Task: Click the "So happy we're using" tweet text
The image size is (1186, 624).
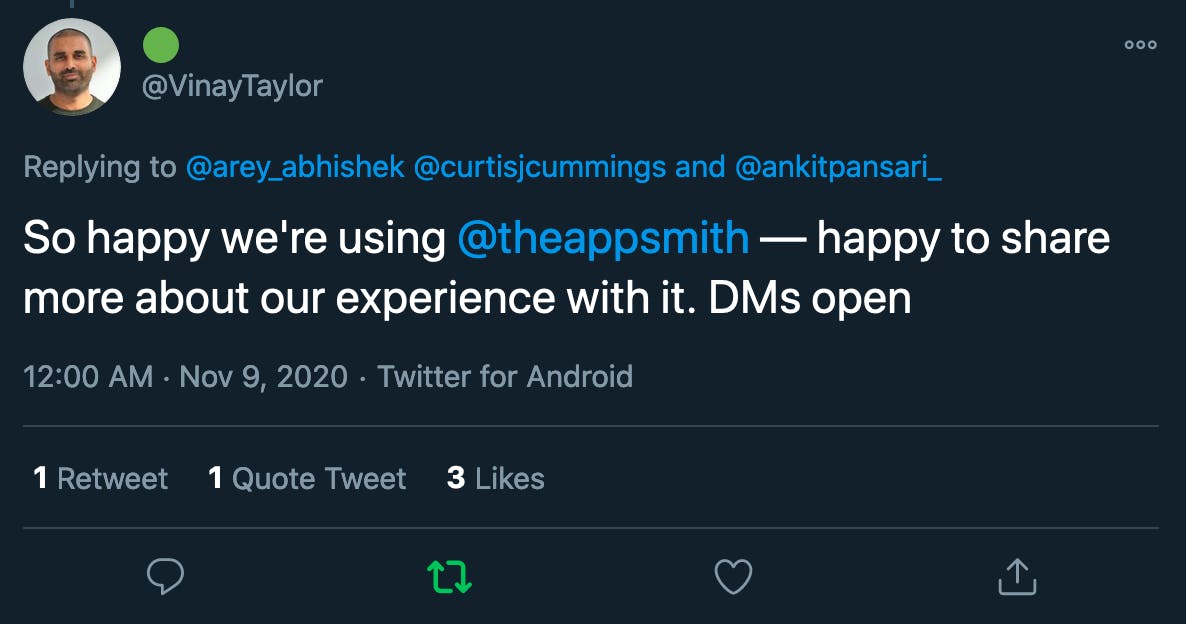Action: pos(234,239)
